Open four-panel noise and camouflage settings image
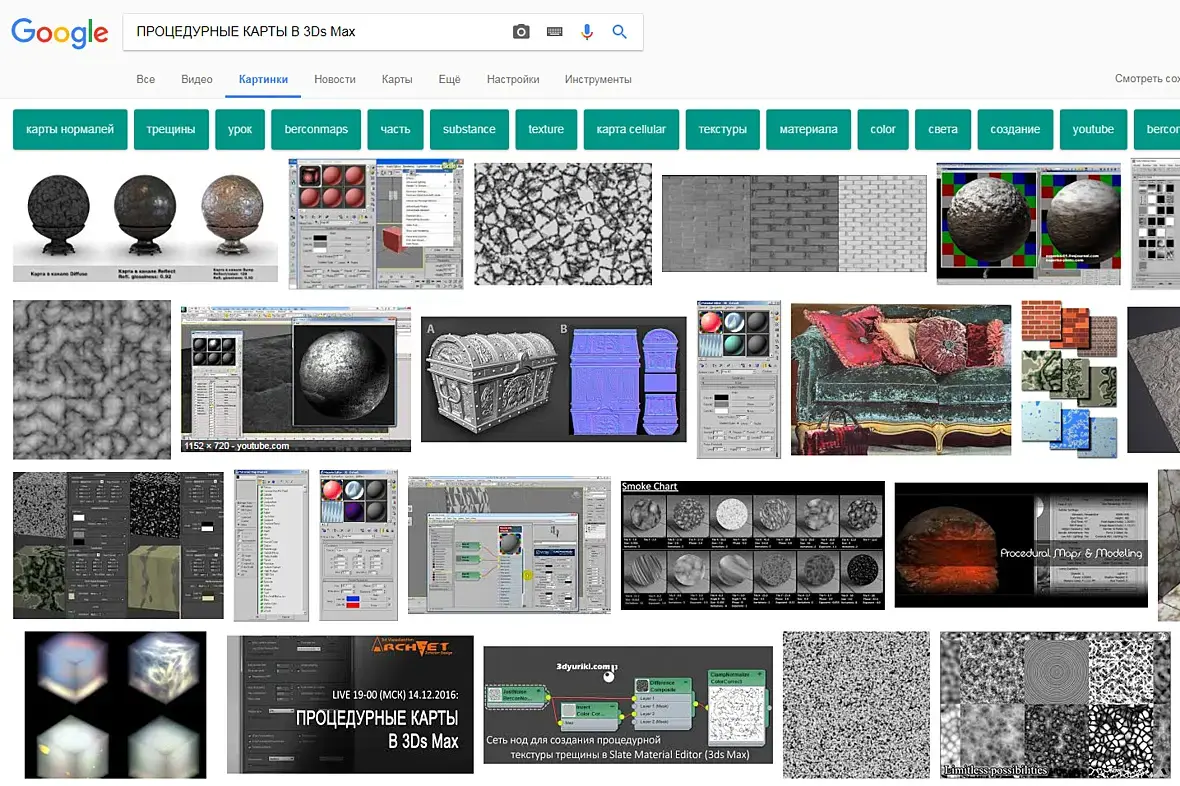Image resolution: width=1180 pixels, height=786 pixels. pyautogui.click(x=118, y=545)
